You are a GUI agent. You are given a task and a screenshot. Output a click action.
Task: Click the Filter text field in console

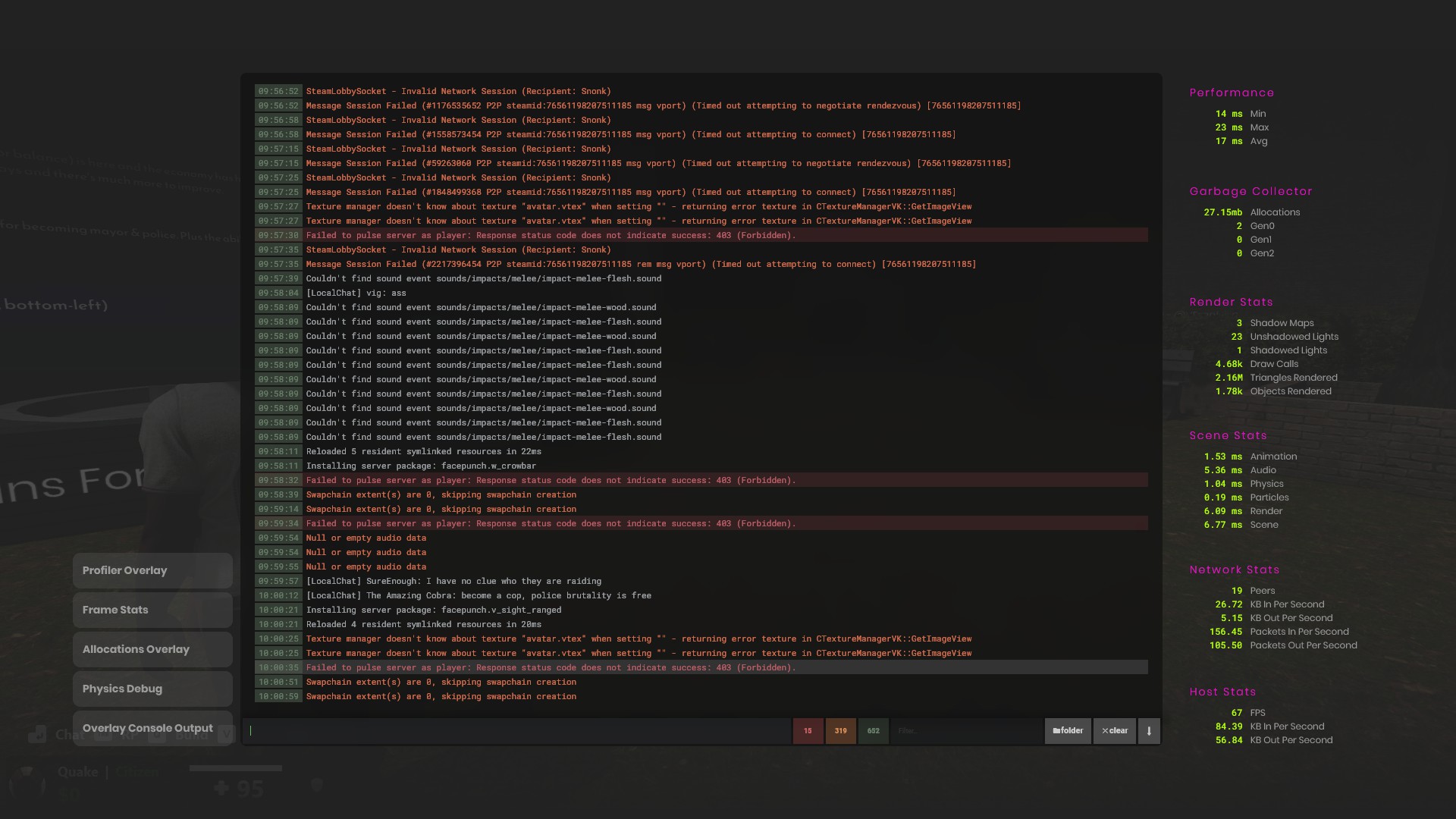click(967, 731)
